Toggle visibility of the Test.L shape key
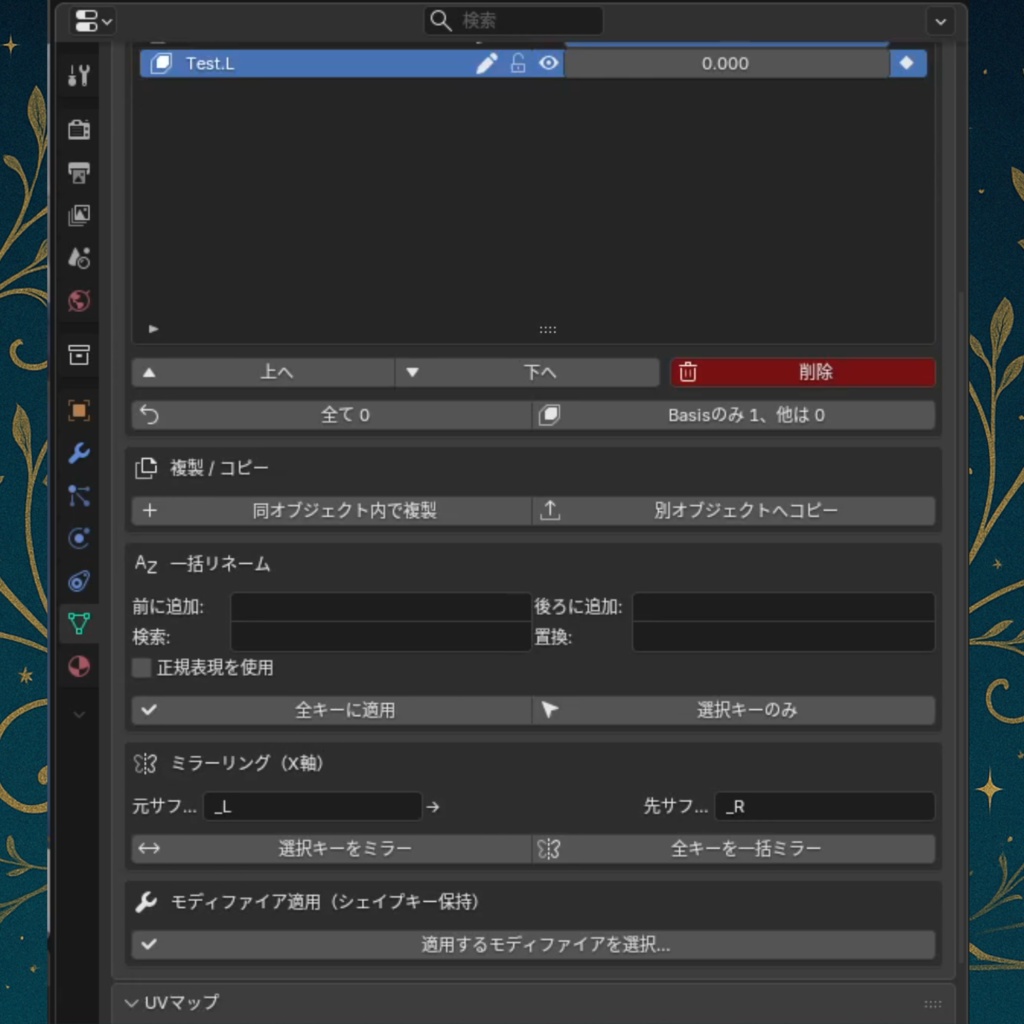1024x1024 pixels. (548, 63)
